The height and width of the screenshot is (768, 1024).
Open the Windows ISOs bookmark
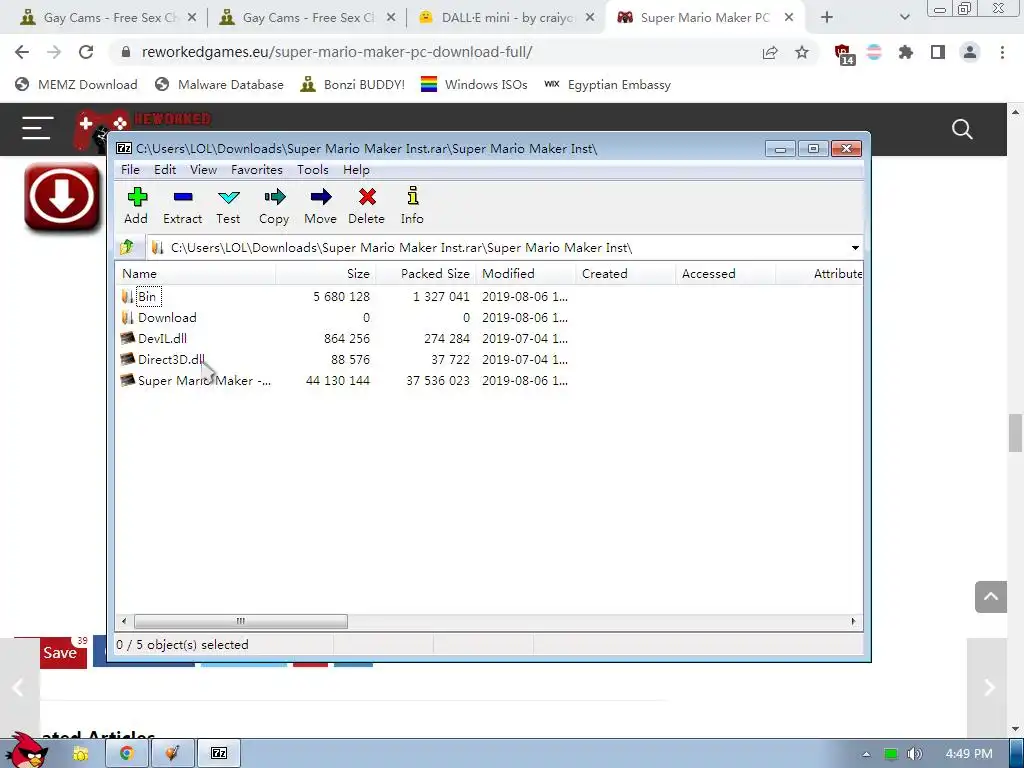tap(474, 84)
